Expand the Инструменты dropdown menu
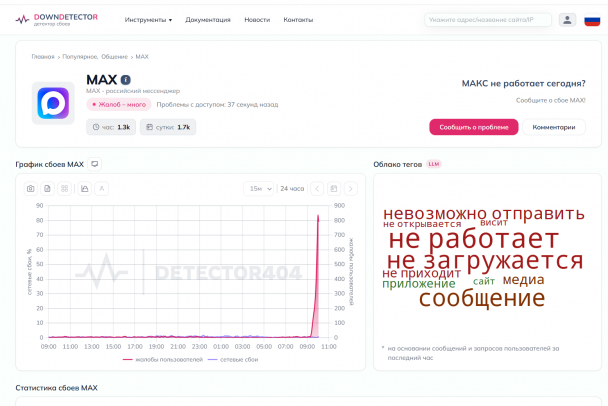 coord(148,19)
